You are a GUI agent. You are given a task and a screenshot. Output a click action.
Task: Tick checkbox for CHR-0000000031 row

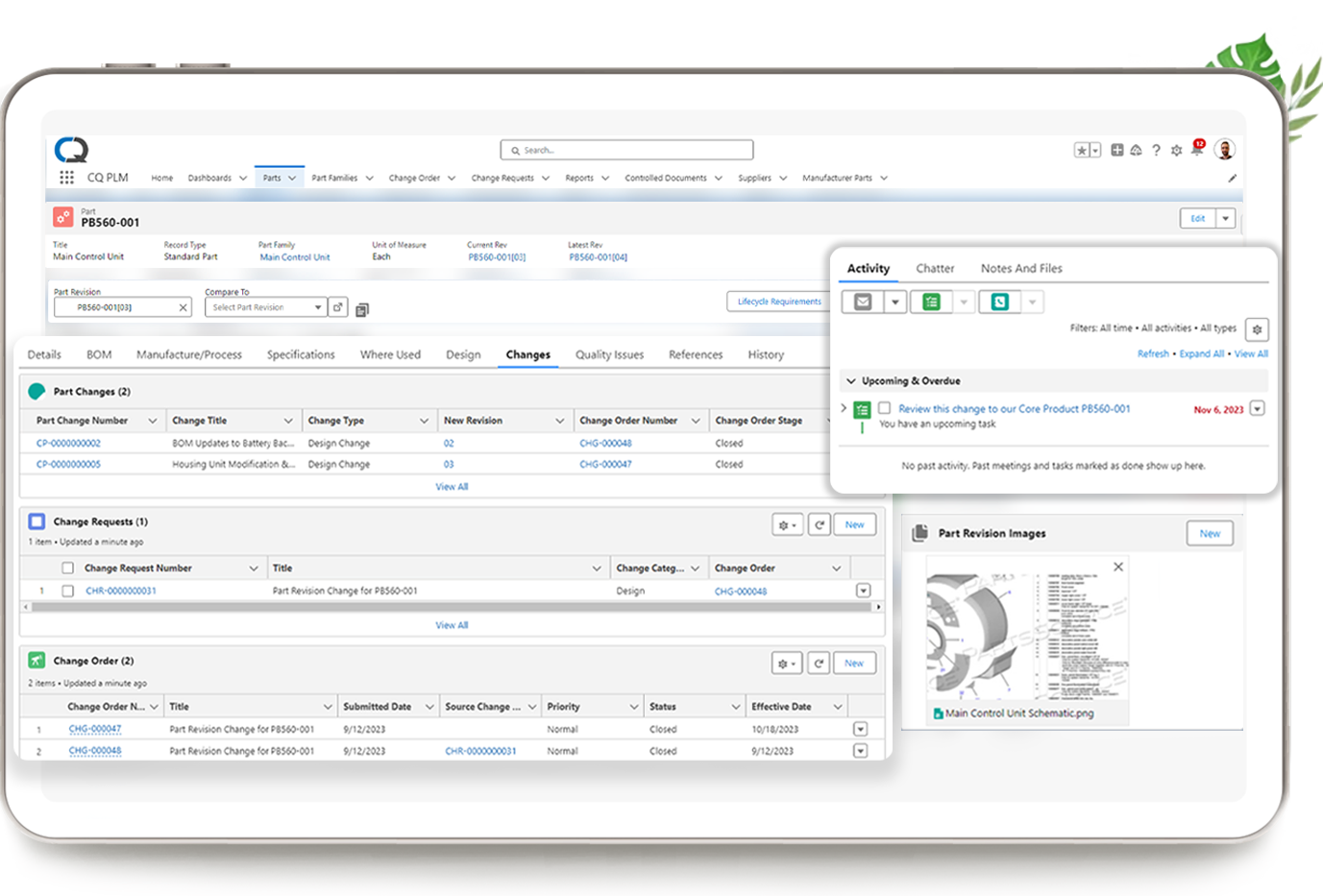(67, 592)
